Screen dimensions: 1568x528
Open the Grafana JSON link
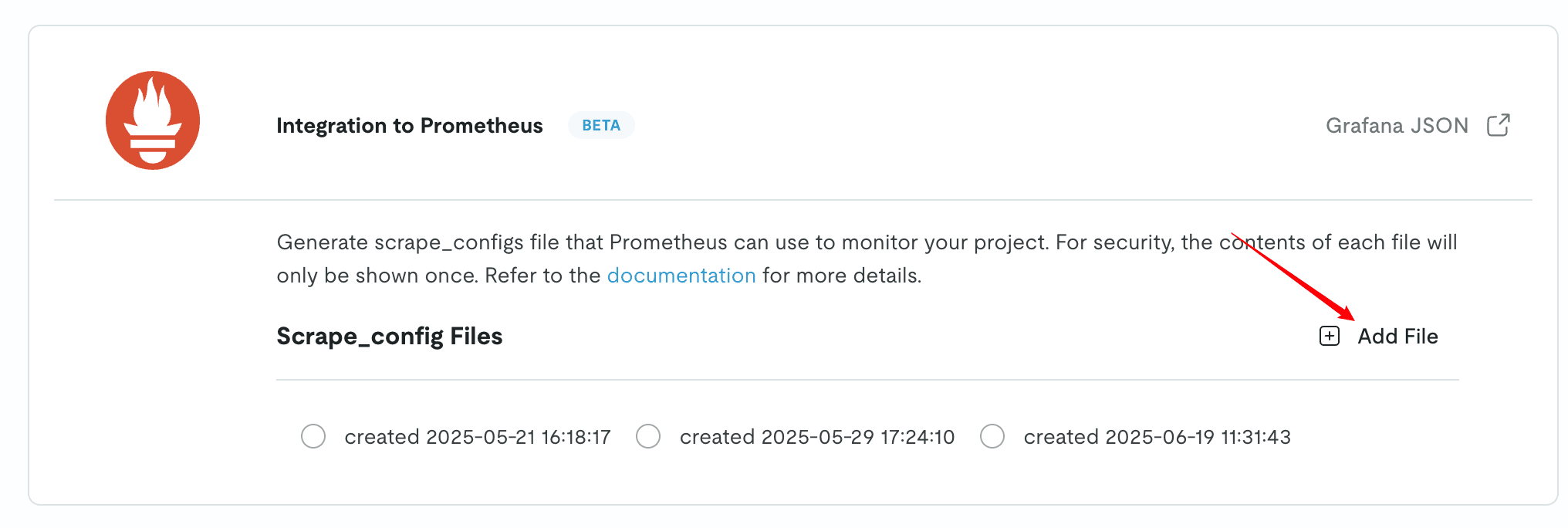click(1397, 126)
